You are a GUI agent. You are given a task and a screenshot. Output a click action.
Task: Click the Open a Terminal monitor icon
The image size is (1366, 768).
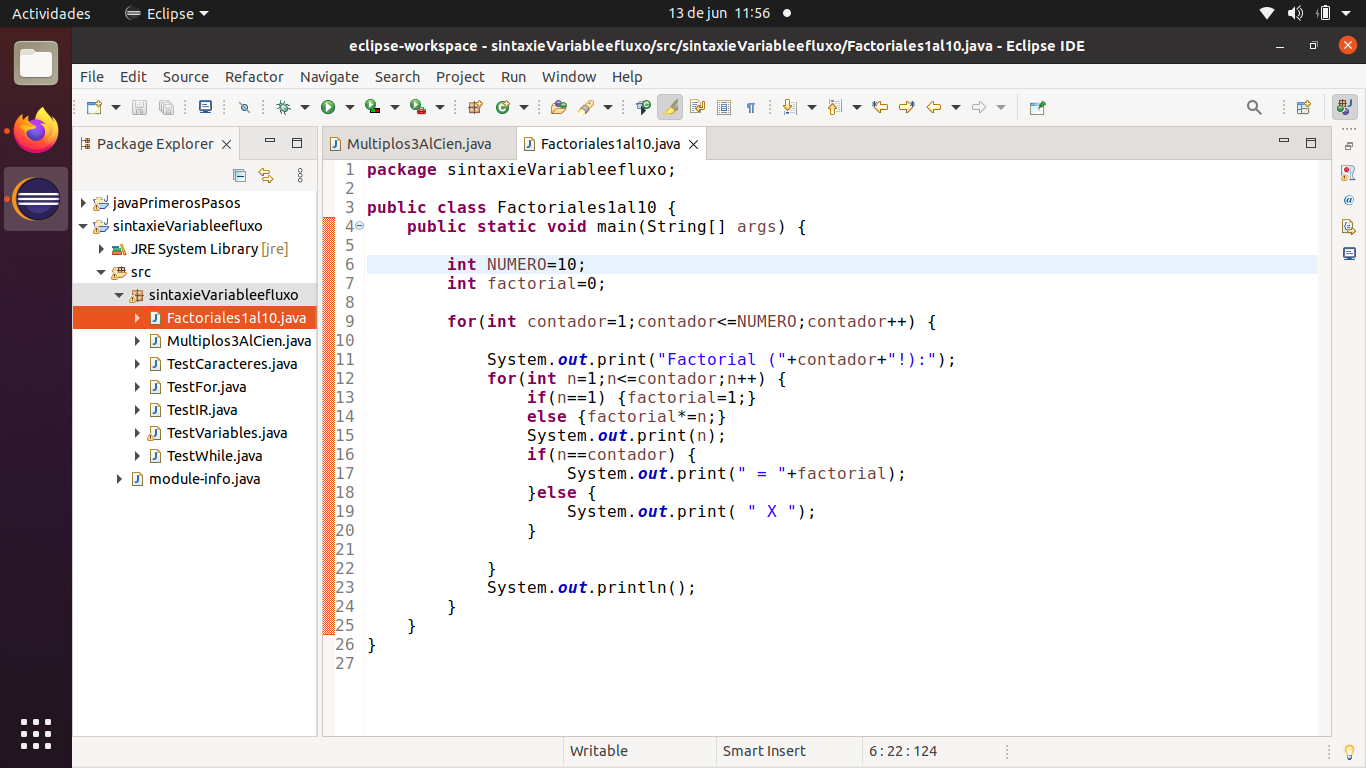pyautogui.click(x=205, y=107)
